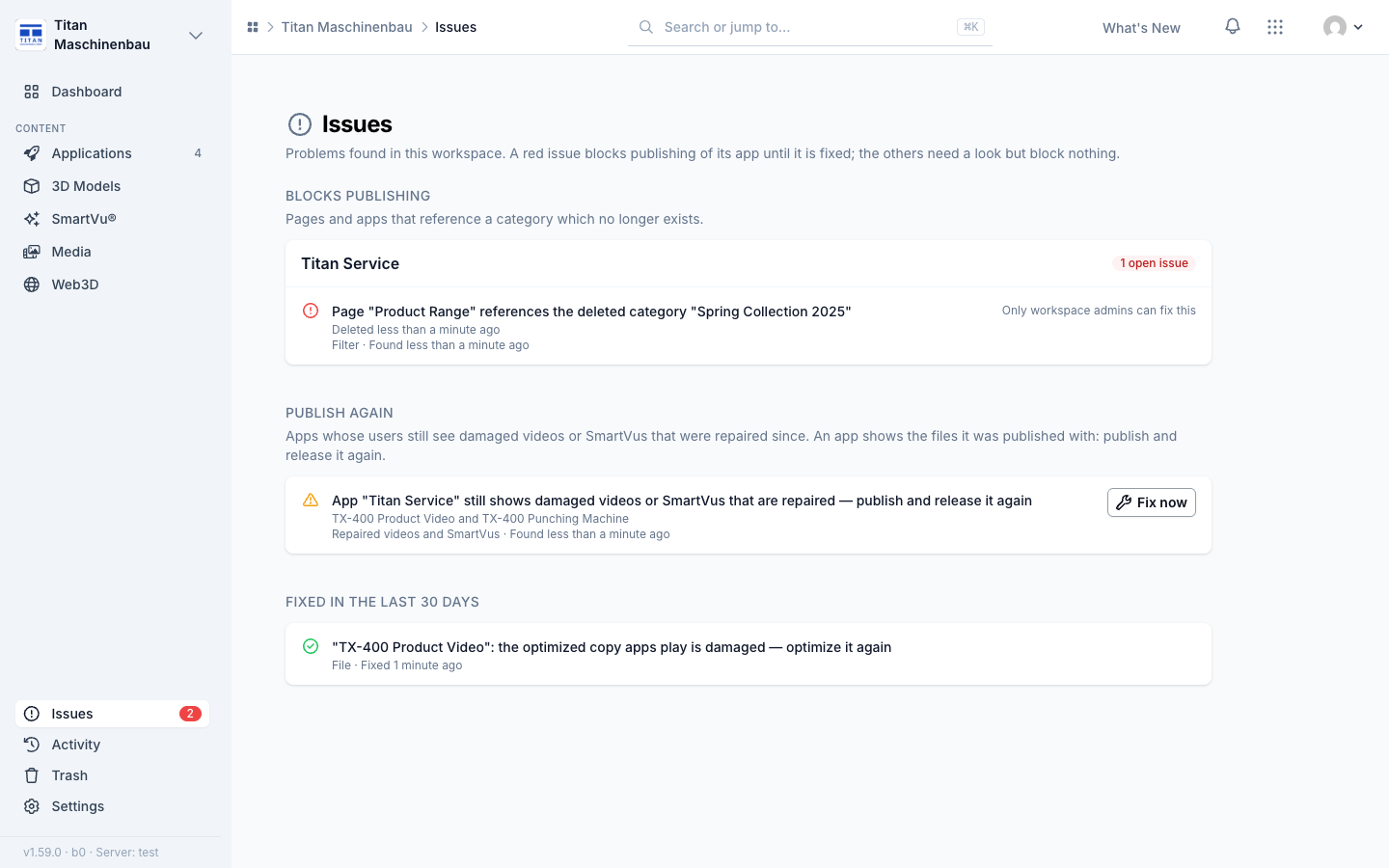Click the SmartVu sparkle icon

32,219
